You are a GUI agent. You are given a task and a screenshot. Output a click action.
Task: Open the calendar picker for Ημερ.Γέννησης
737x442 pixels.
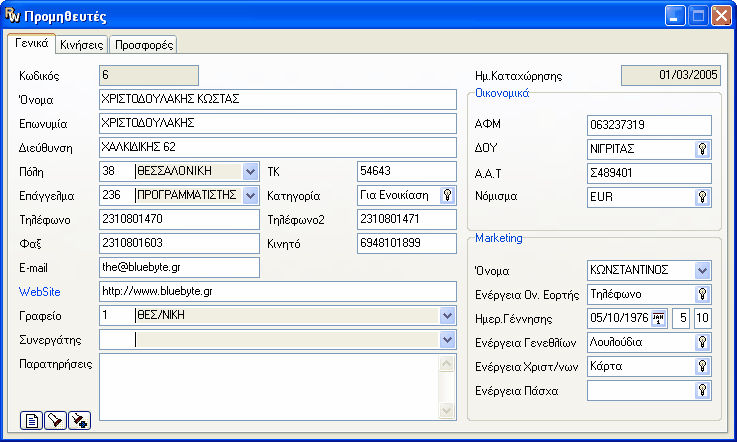click(x=659, y=318)
